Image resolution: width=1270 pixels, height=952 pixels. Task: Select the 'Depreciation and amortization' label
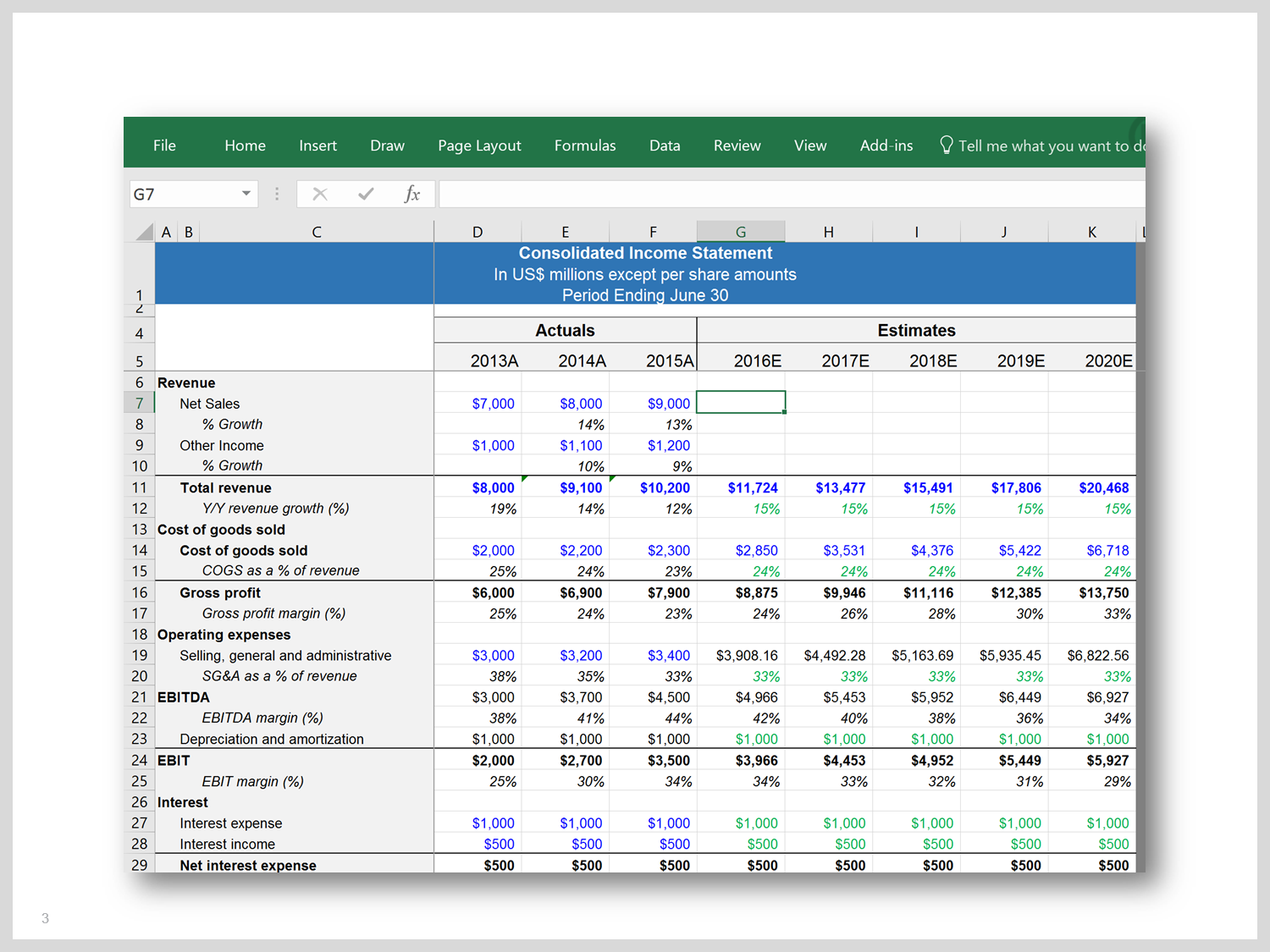click(x=271, y=739)
